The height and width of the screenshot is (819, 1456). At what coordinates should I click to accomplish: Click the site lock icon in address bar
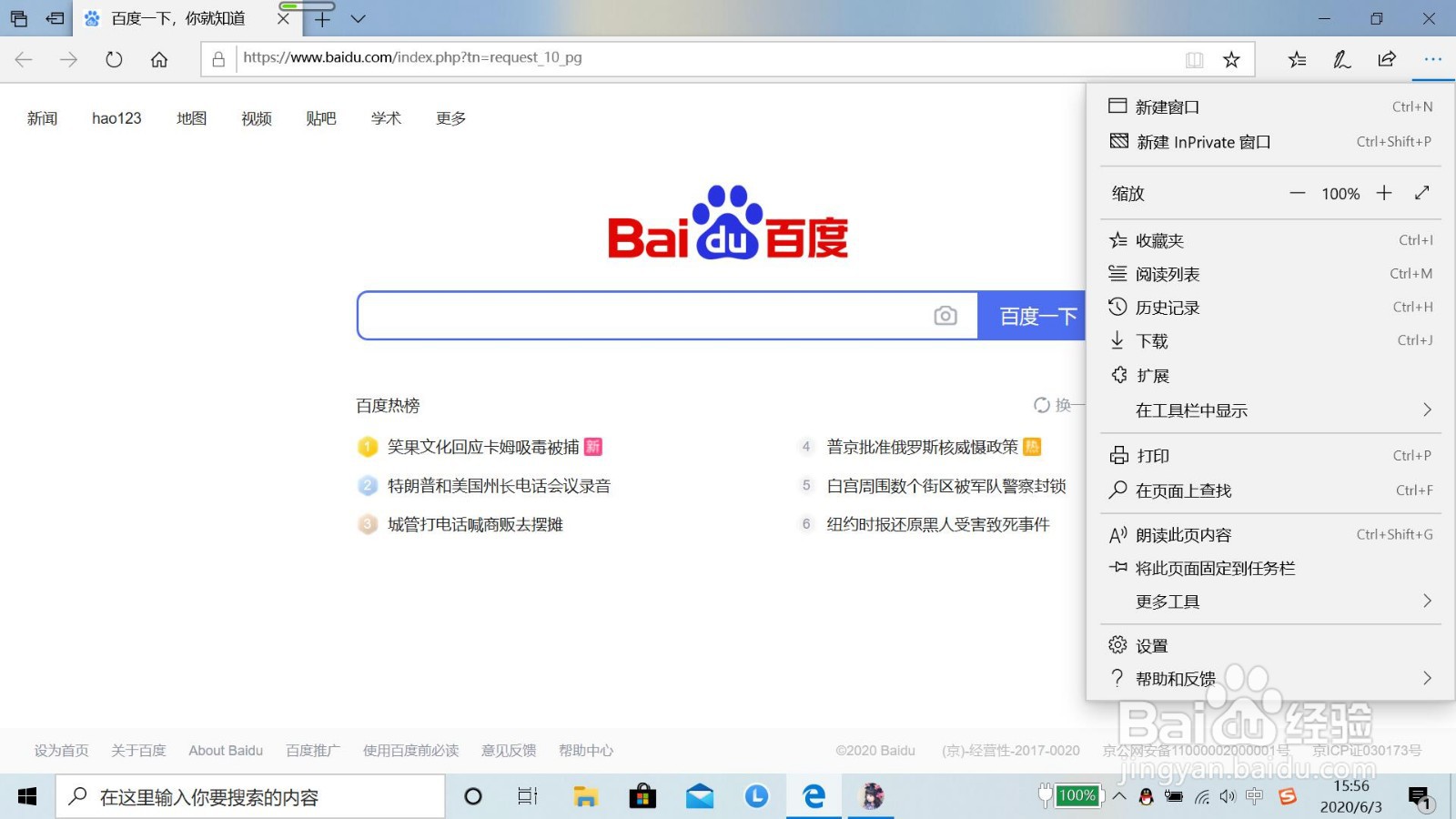click(218, 59)
